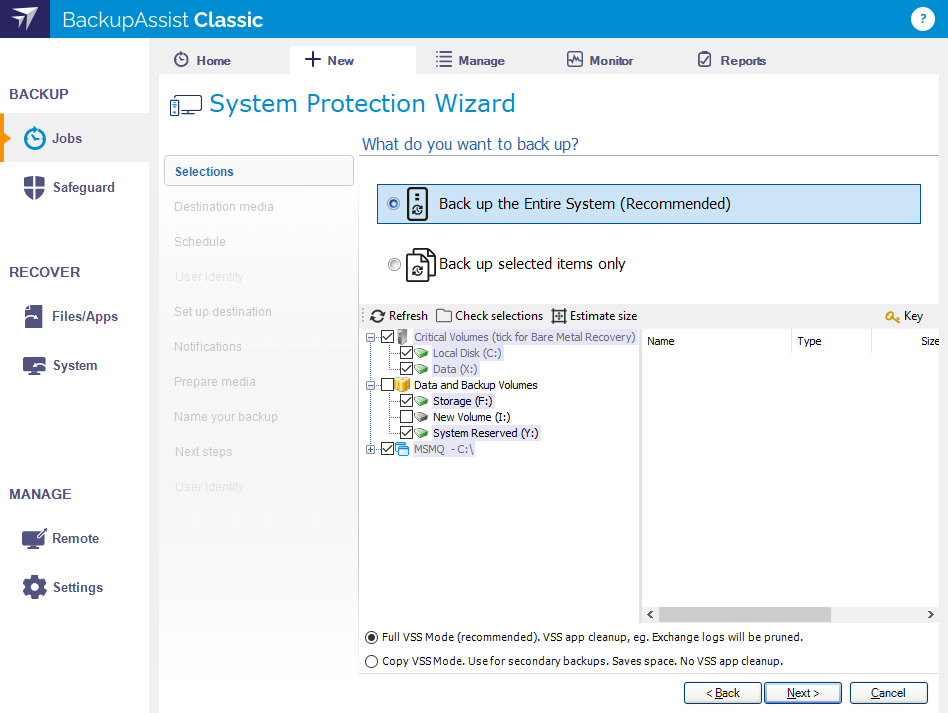The width and height of the screenshot is (948, 713).
Task: Select System Reserved (Y:) tree row
Action: (x=485, y=433)
